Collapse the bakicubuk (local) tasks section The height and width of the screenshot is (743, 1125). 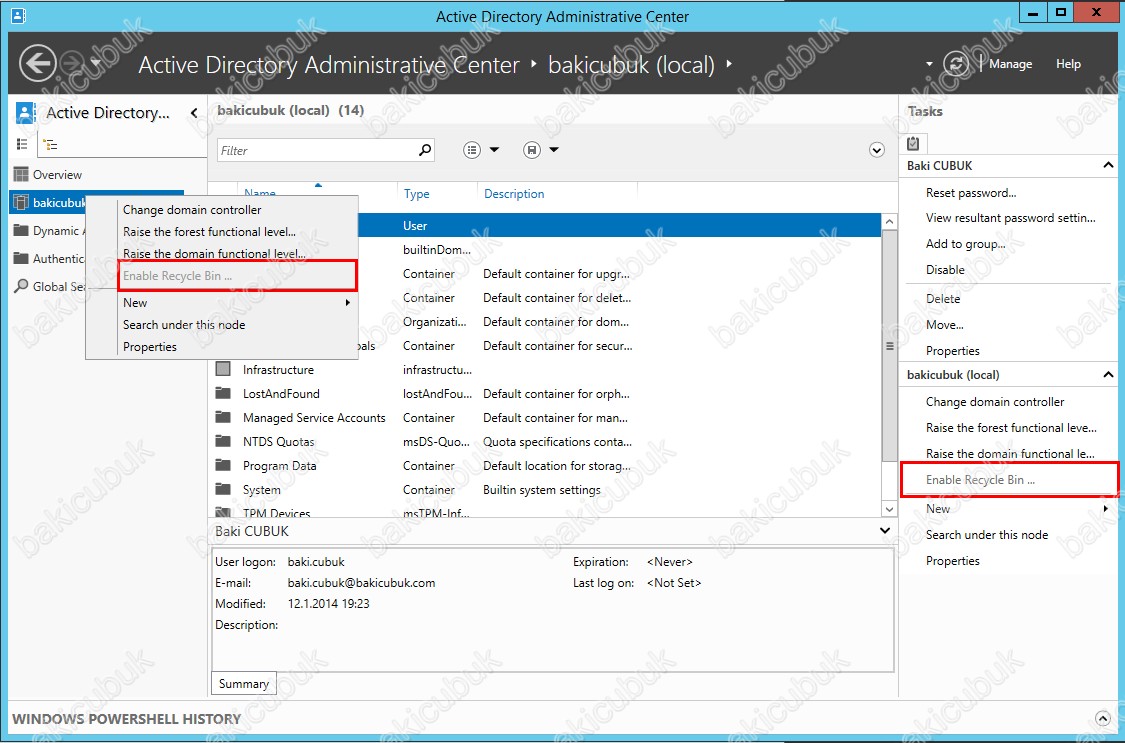(1108, 375)
